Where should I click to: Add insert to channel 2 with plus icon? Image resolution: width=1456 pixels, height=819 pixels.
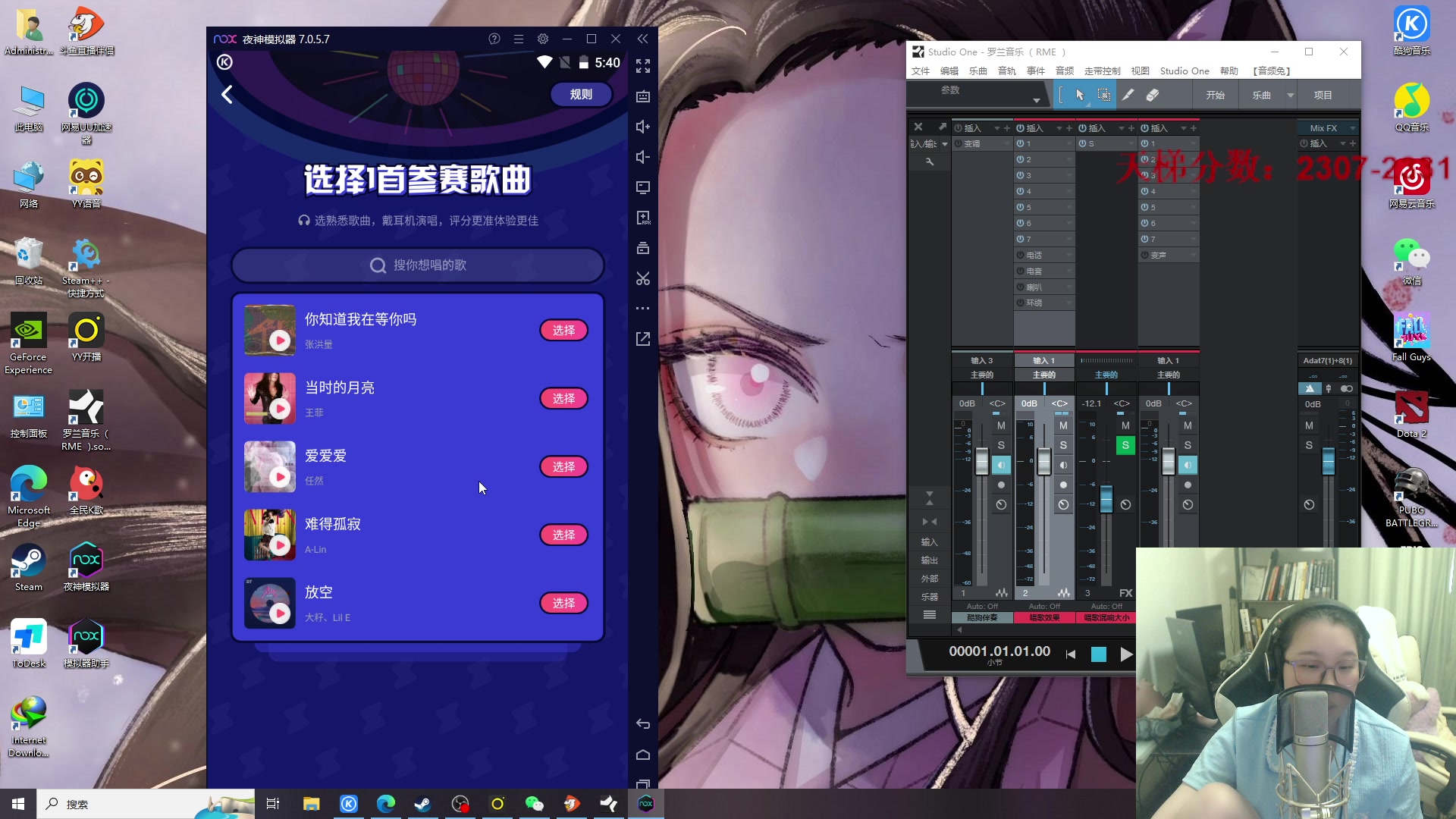pos(1069,128)
